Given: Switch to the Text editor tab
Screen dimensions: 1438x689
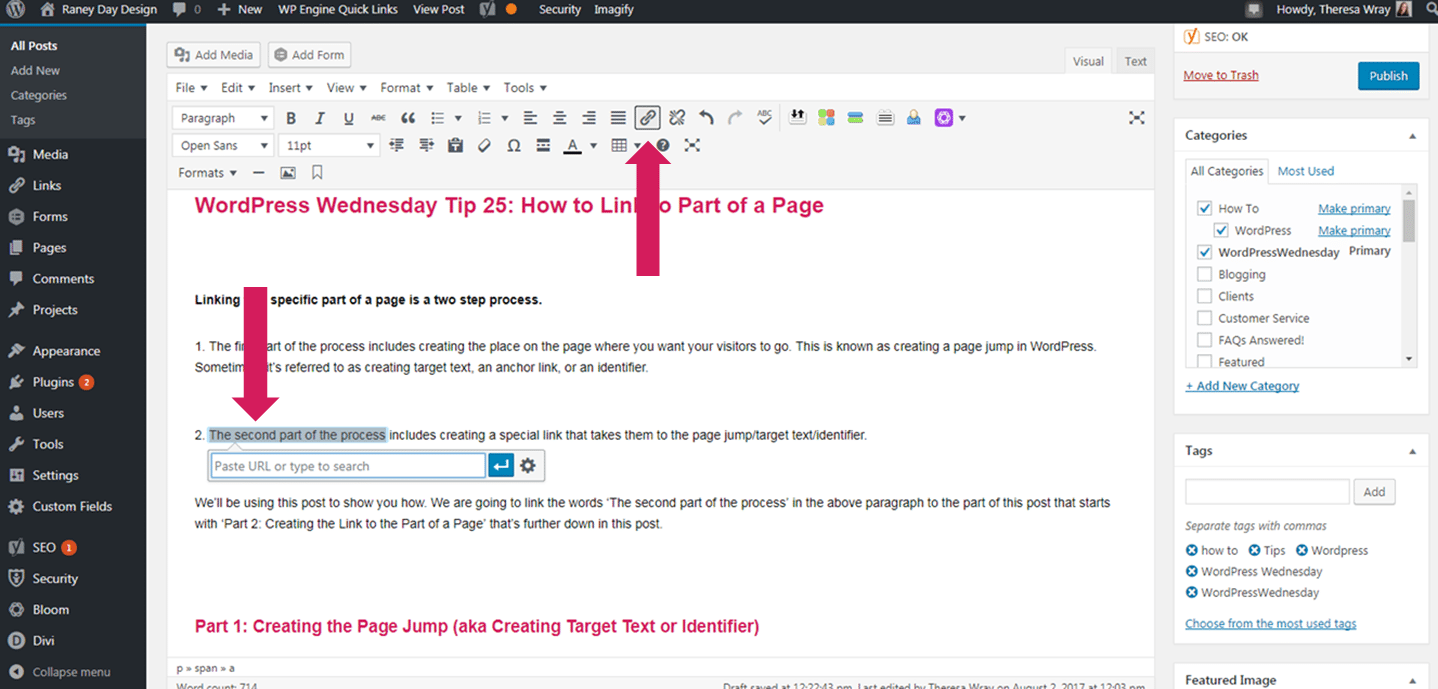Looking at the screenshot, I should tap(1135, 61).
